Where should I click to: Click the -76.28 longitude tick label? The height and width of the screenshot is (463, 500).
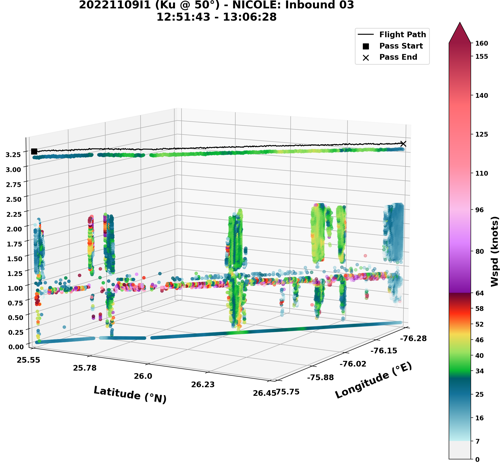tap(413, 338)
